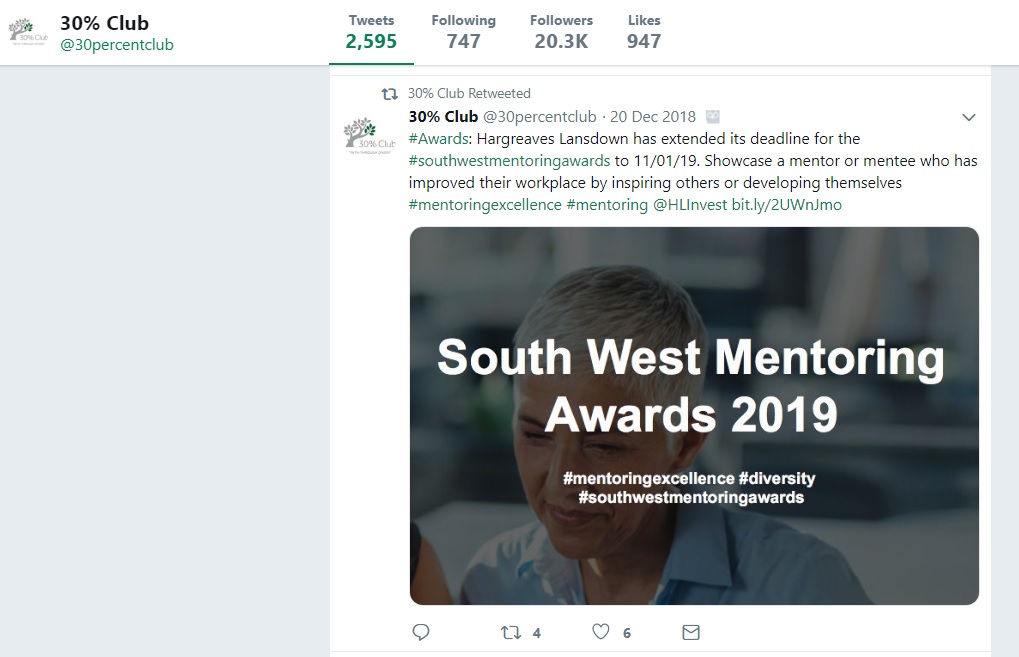Open the tweet author's tree logo avatar

coord(369,135)
